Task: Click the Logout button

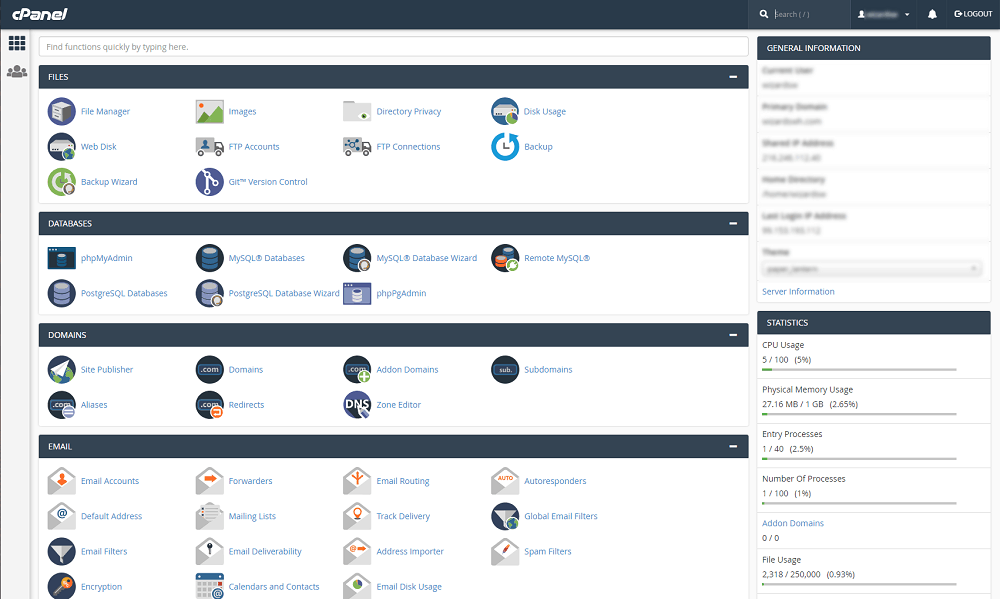Action: pos(973,14)
